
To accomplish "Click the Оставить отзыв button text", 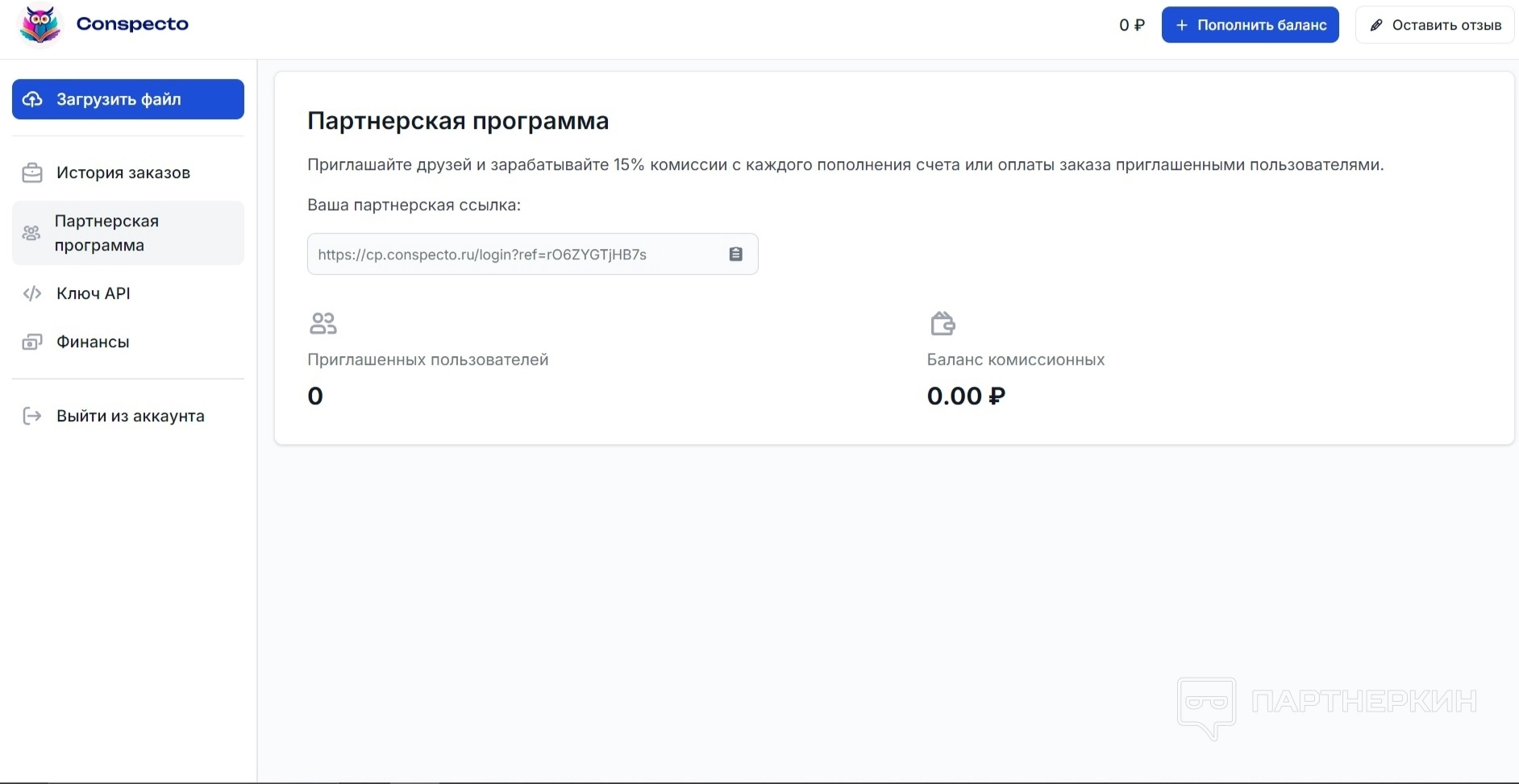I will click(1446, 25).
